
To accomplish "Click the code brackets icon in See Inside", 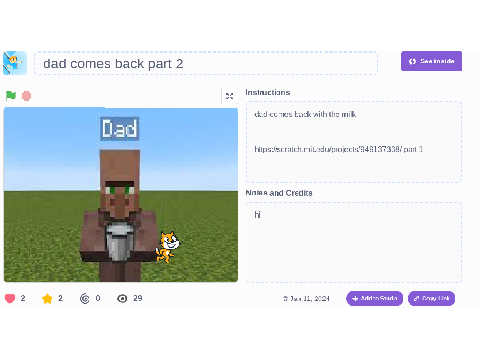I will click(x=412, y=61).
